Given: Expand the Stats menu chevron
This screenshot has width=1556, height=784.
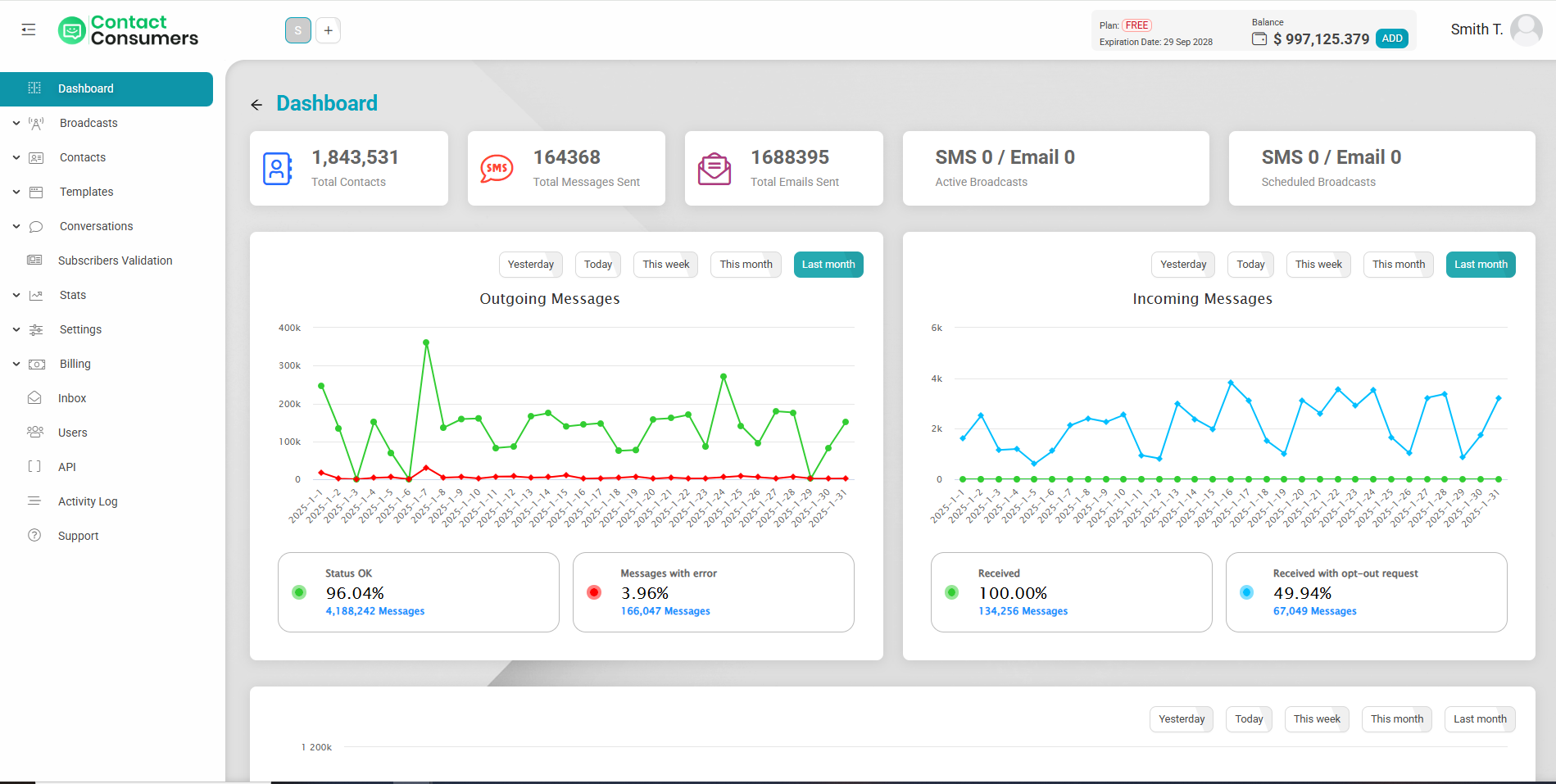Looking at the screenshot, I should pos(16,295).
